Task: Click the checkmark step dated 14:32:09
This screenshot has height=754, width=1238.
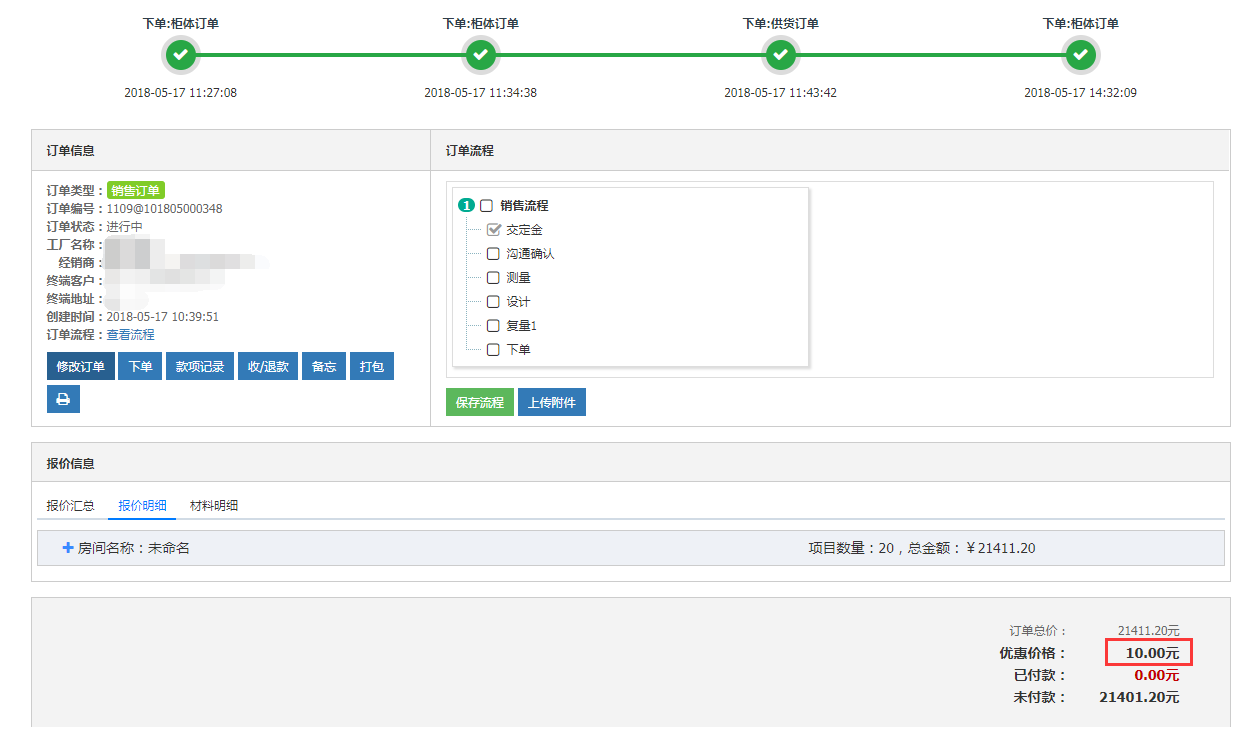Action: pyautogui.click(x=1080, y=56)
